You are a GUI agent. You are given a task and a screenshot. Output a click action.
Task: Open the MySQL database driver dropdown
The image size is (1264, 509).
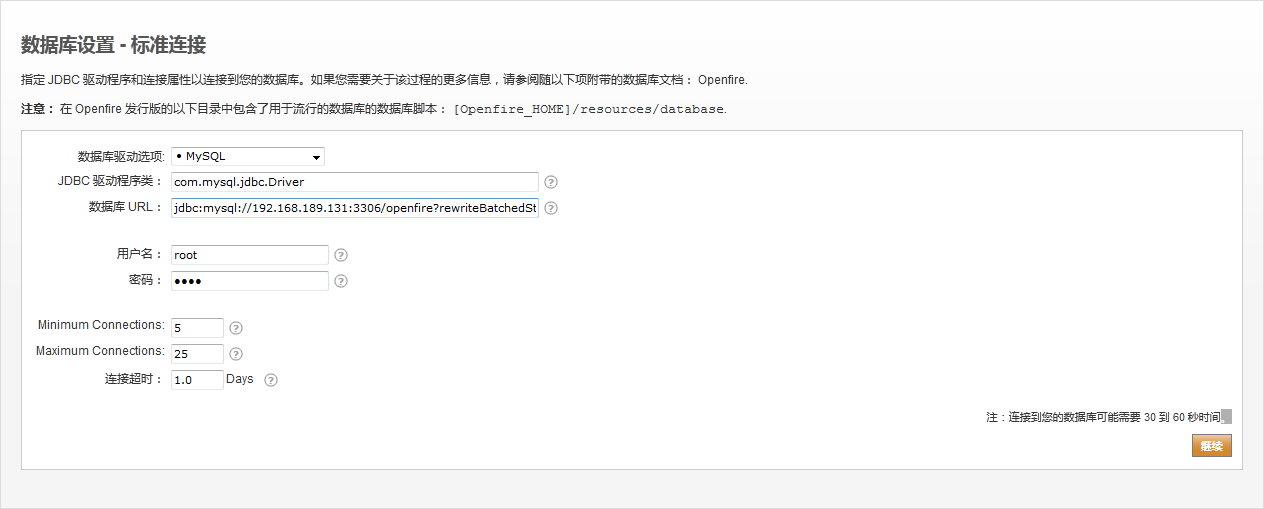[x=248, y=156]
